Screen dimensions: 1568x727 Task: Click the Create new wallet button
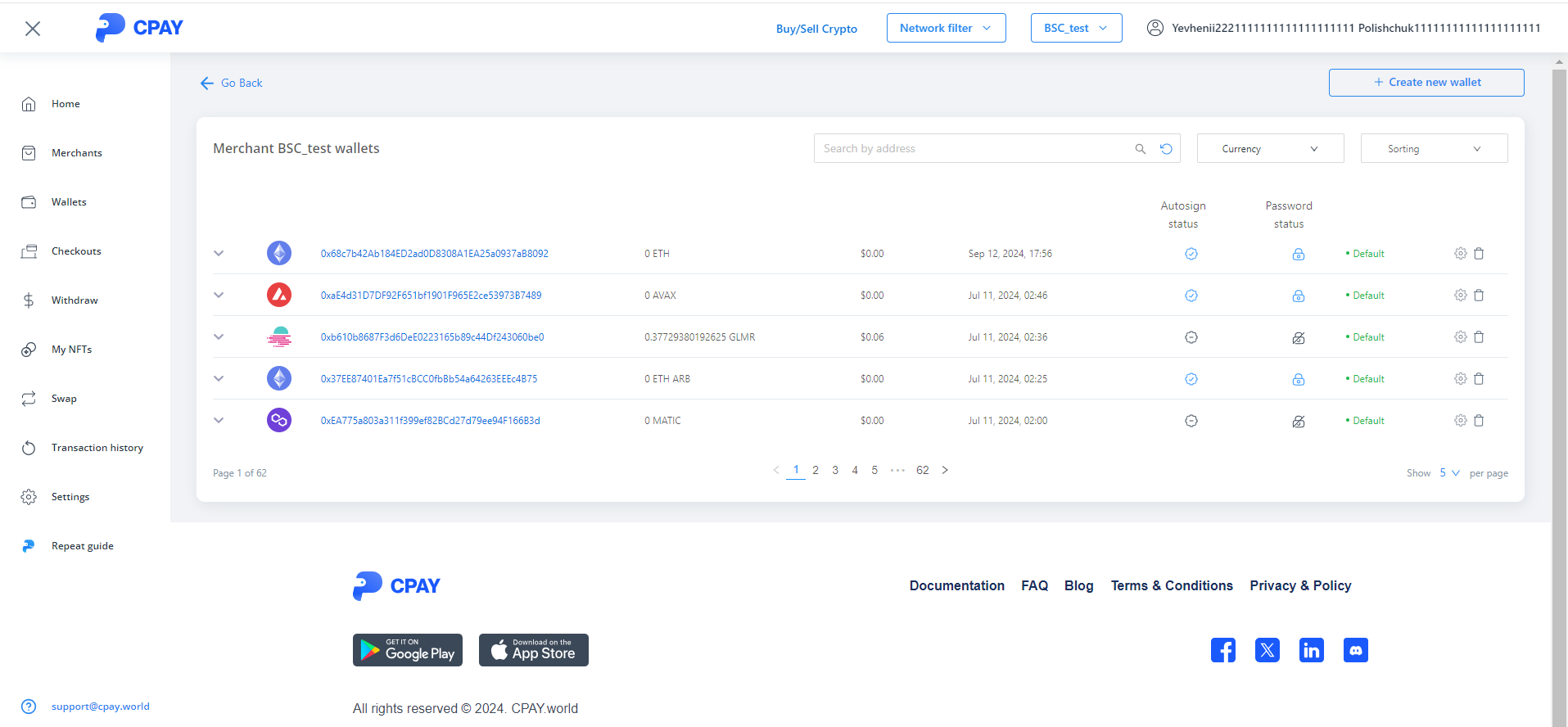pyautogui.click(x=1426, y=83)
